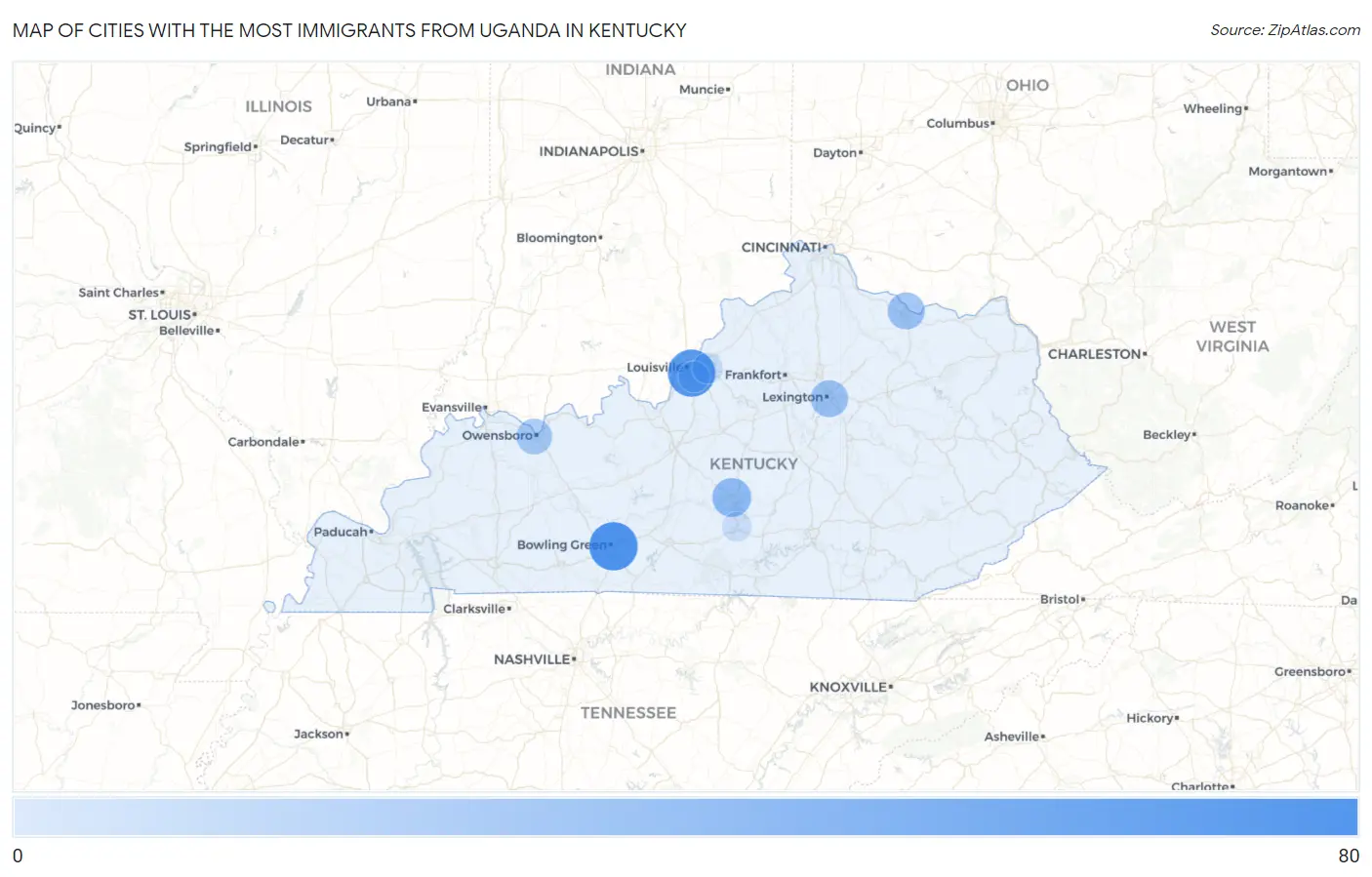The image size is (1372, 877).
Task: Click the Beckley city label
Action: tap(1166, 435)
